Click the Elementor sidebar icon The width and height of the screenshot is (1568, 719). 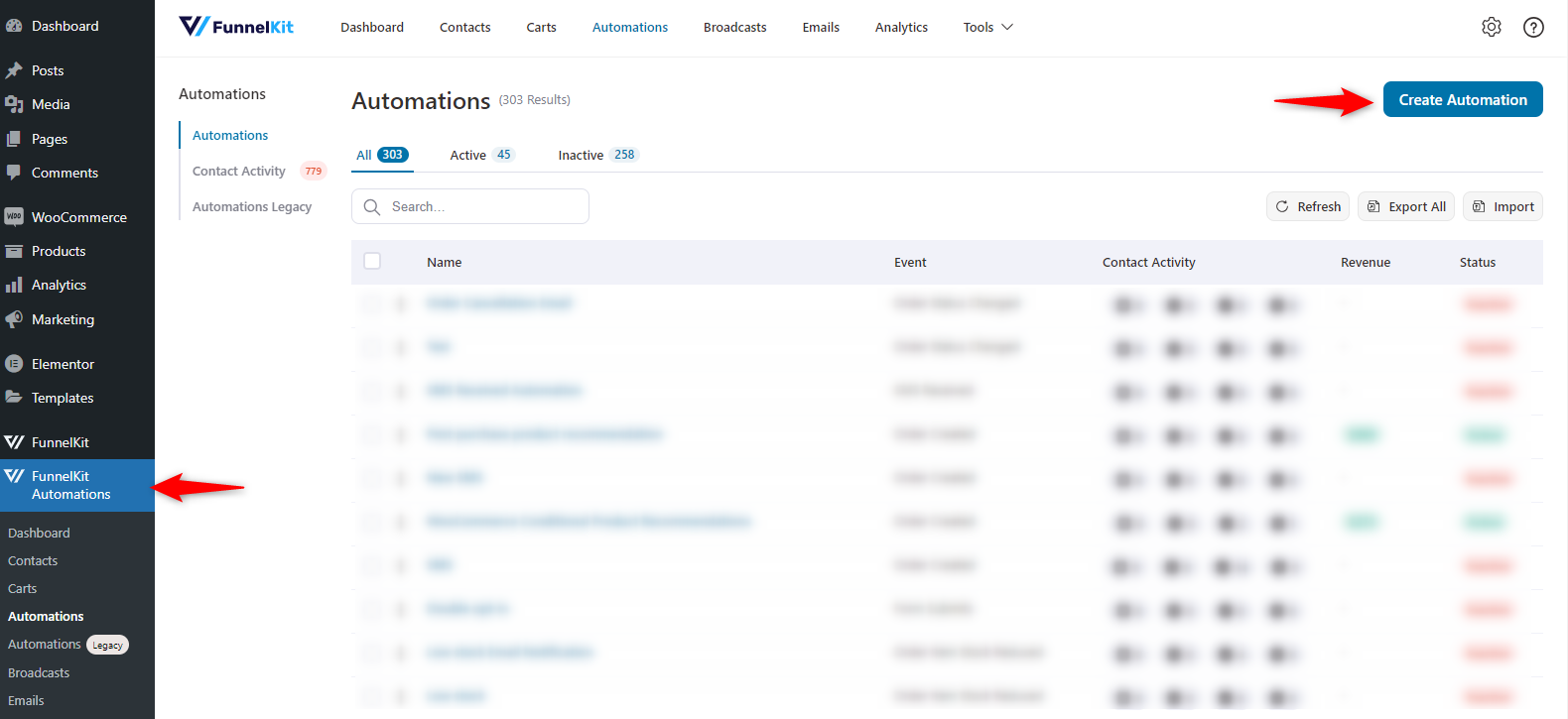[14, 364]
